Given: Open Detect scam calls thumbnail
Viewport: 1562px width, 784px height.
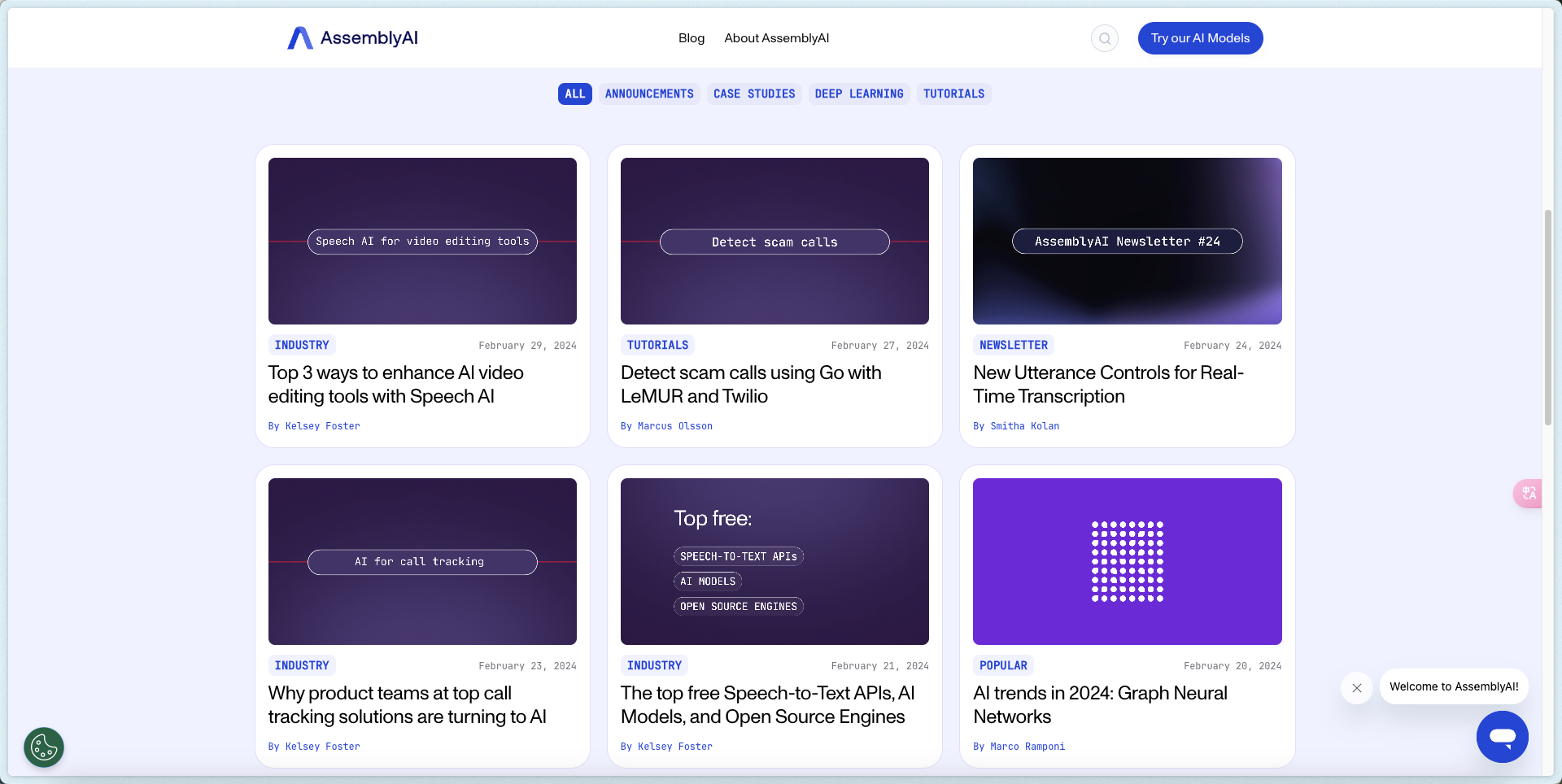Looking at the screenshot, I should (x=774, y=241).
